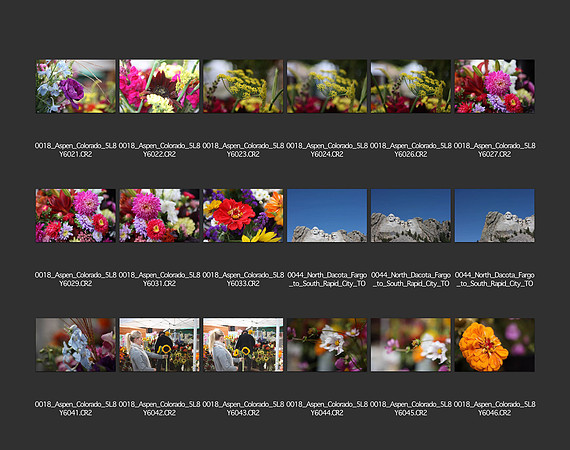570x450 pixels.
Task: Open the thumbnail for Y6031.CR2
Action: tap(159, 216)
